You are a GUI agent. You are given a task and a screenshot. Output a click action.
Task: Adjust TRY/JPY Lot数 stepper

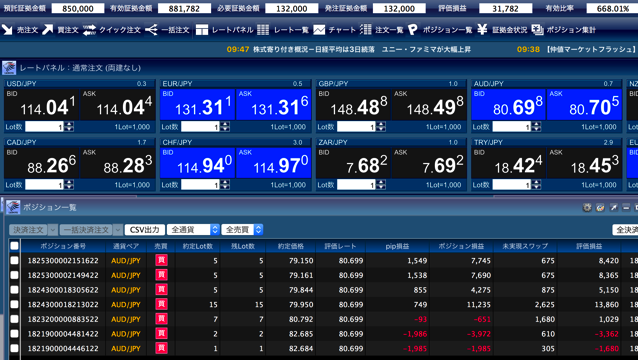[x=536, y=185]
